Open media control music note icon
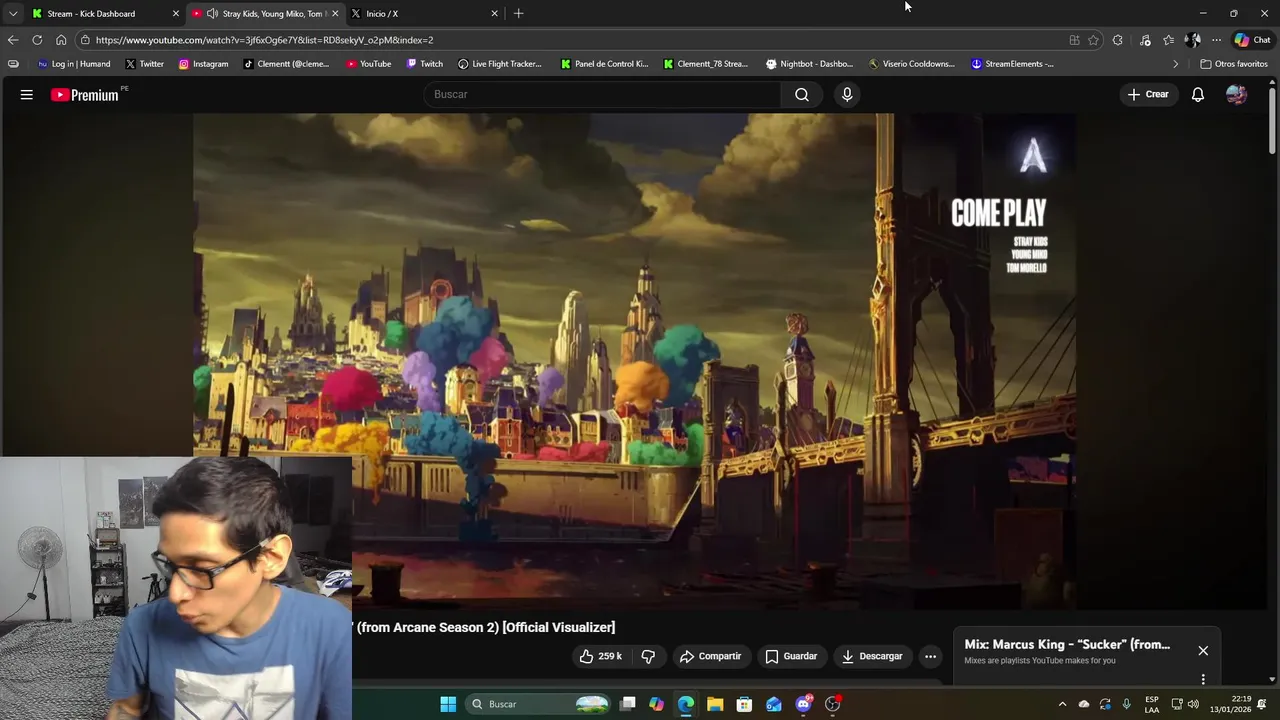The height and width of the screenshot is (720, 1280). (1145, 40)
